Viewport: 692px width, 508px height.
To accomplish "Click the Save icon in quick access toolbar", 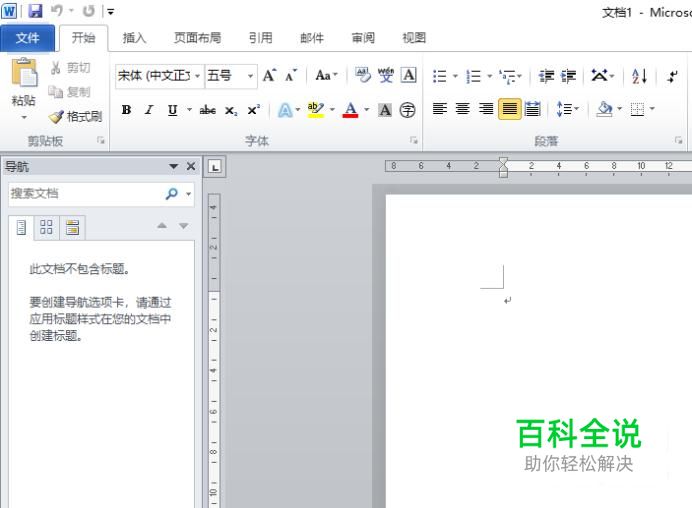I will coord(35,11).
